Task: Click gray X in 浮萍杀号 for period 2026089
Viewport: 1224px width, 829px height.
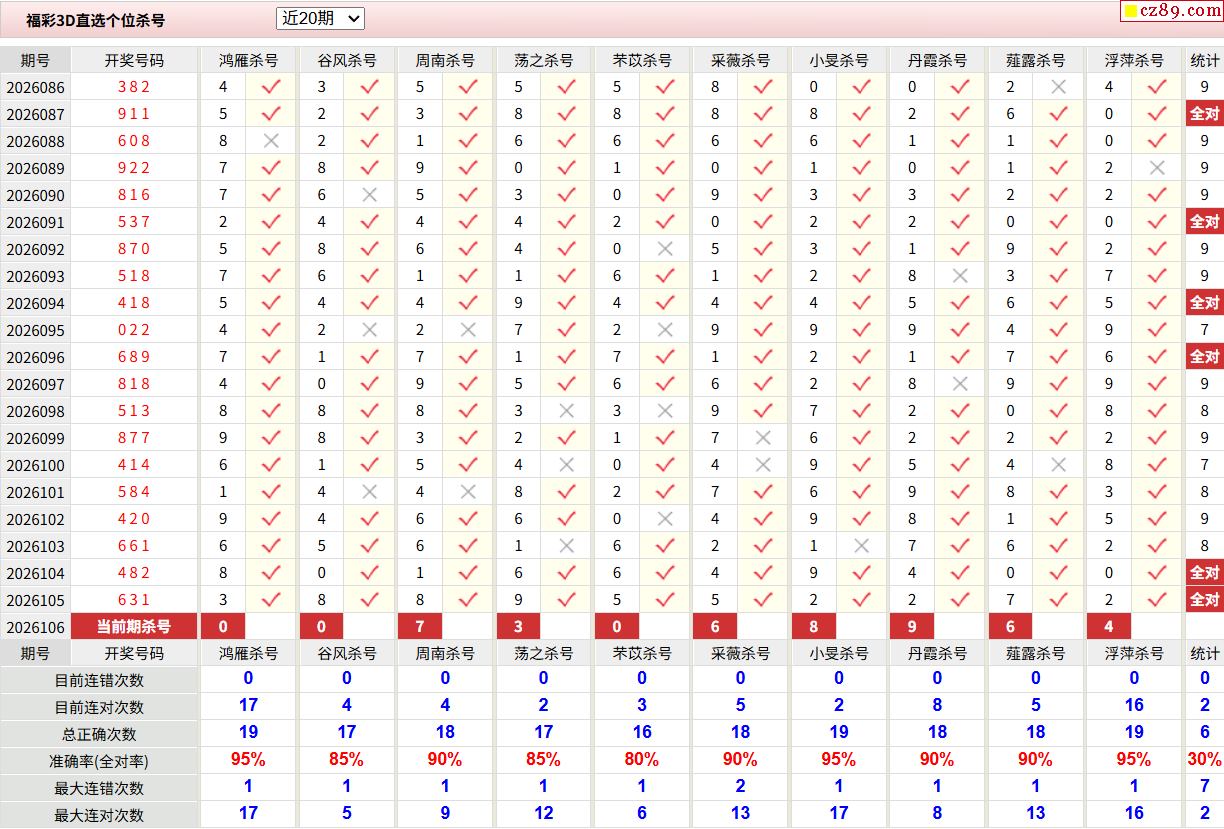Action: [x=1157, y=168]
